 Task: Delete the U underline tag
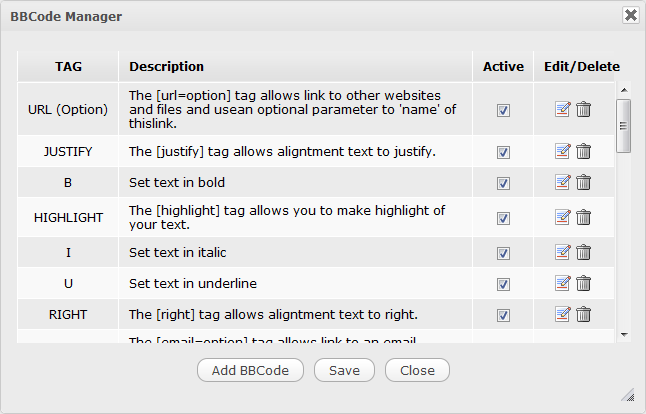(x=584, y=283)
